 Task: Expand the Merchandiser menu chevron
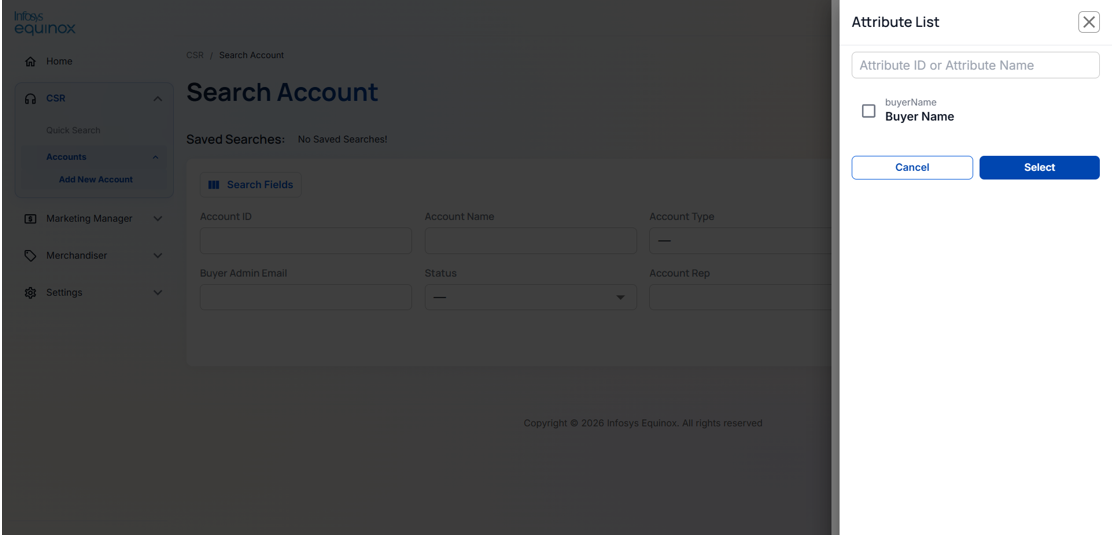click(158, 255)
